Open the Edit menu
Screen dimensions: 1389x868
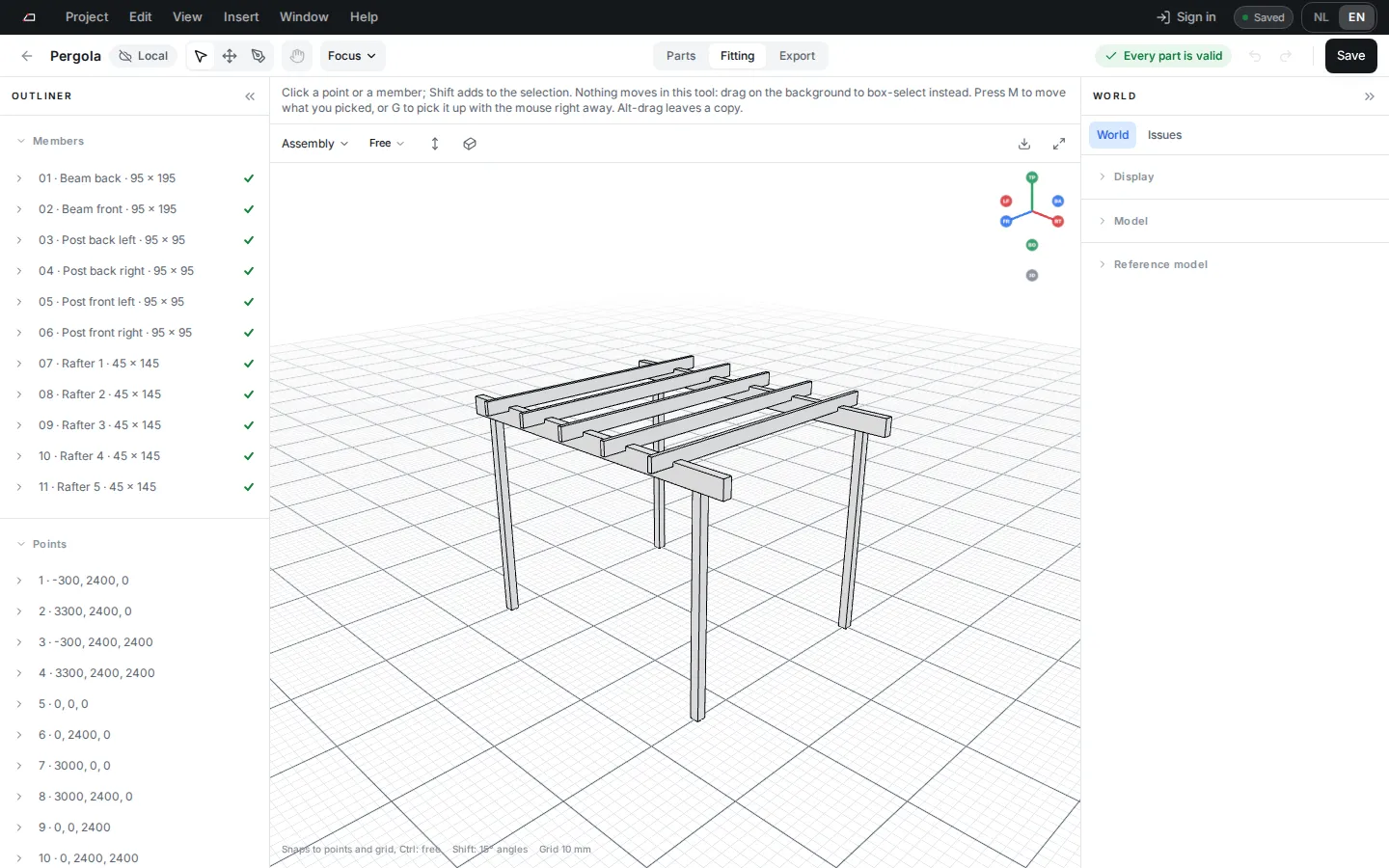[x=141, y=17]
